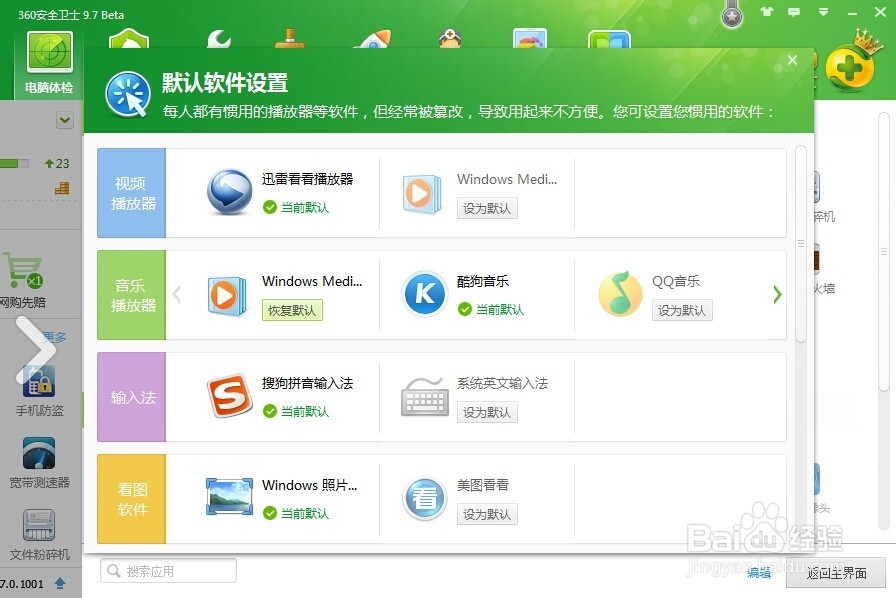Click the 系统英文输入法 keyboard icon
Image resolution: width=896 pixels, height=598 pixels.
[425, 397]
